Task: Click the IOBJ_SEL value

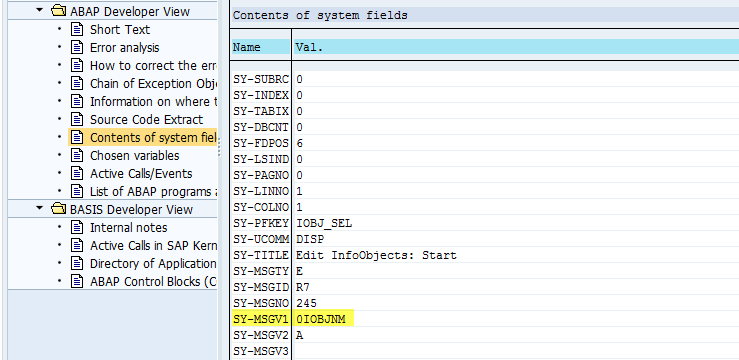Action: point(324,223)
